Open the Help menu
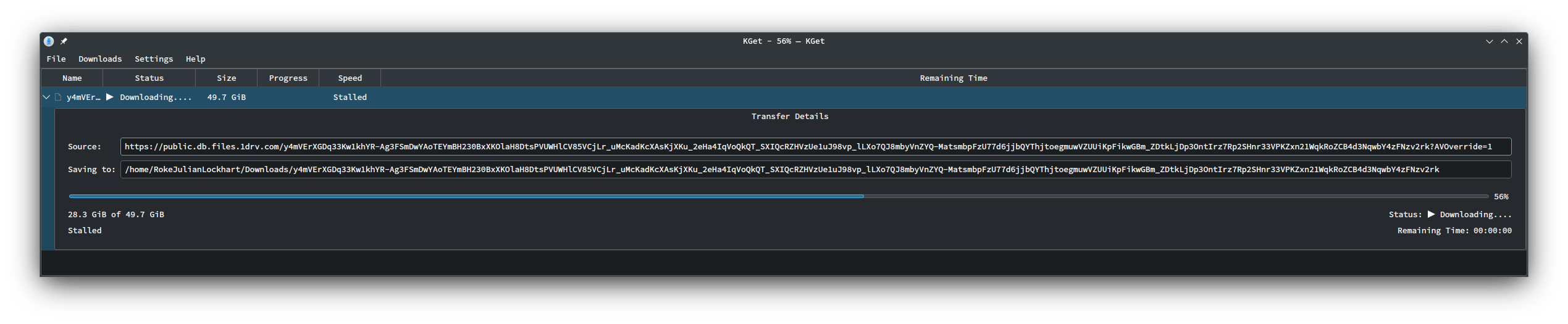Screen dimensions: 1568x324 (x=195, y=59)
